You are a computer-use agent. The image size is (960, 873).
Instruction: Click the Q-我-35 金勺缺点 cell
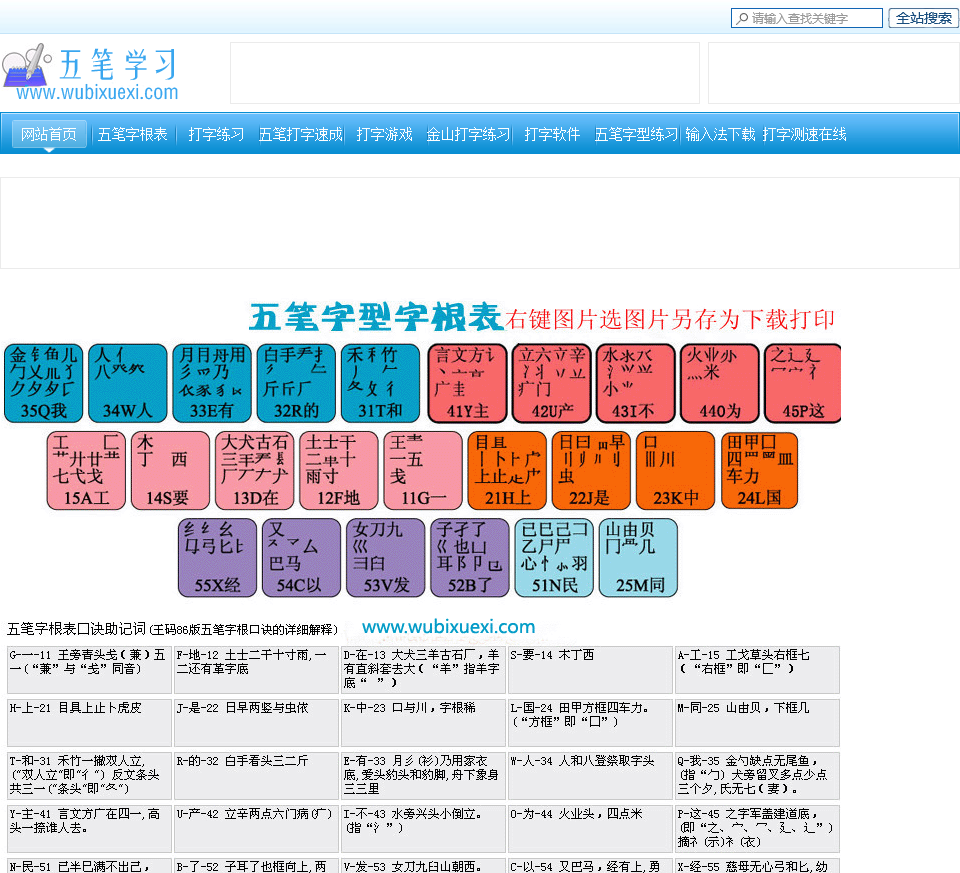click(x=757, y=776)
